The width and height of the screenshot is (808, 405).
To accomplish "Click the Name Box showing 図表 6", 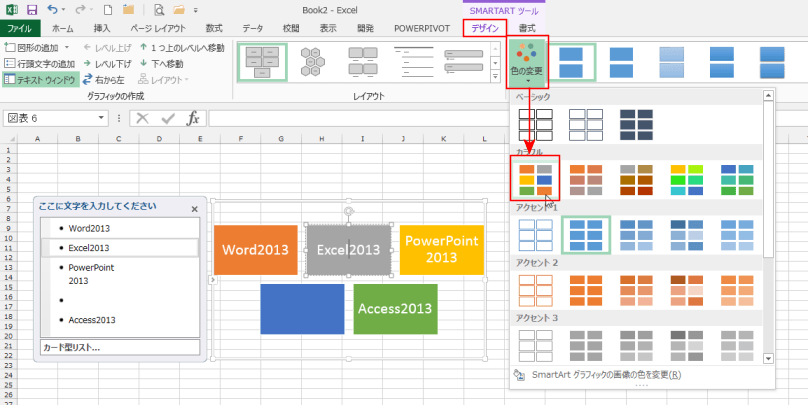I will point(50,119).
